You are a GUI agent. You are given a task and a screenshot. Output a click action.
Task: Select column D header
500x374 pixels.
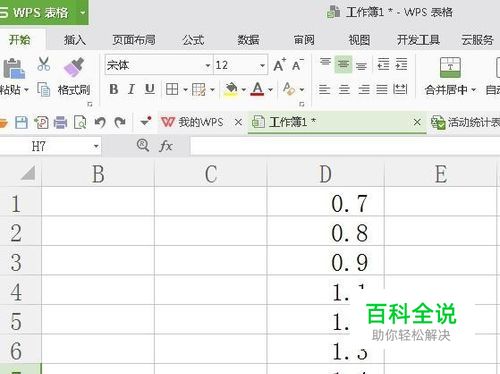tap(326, 174)
